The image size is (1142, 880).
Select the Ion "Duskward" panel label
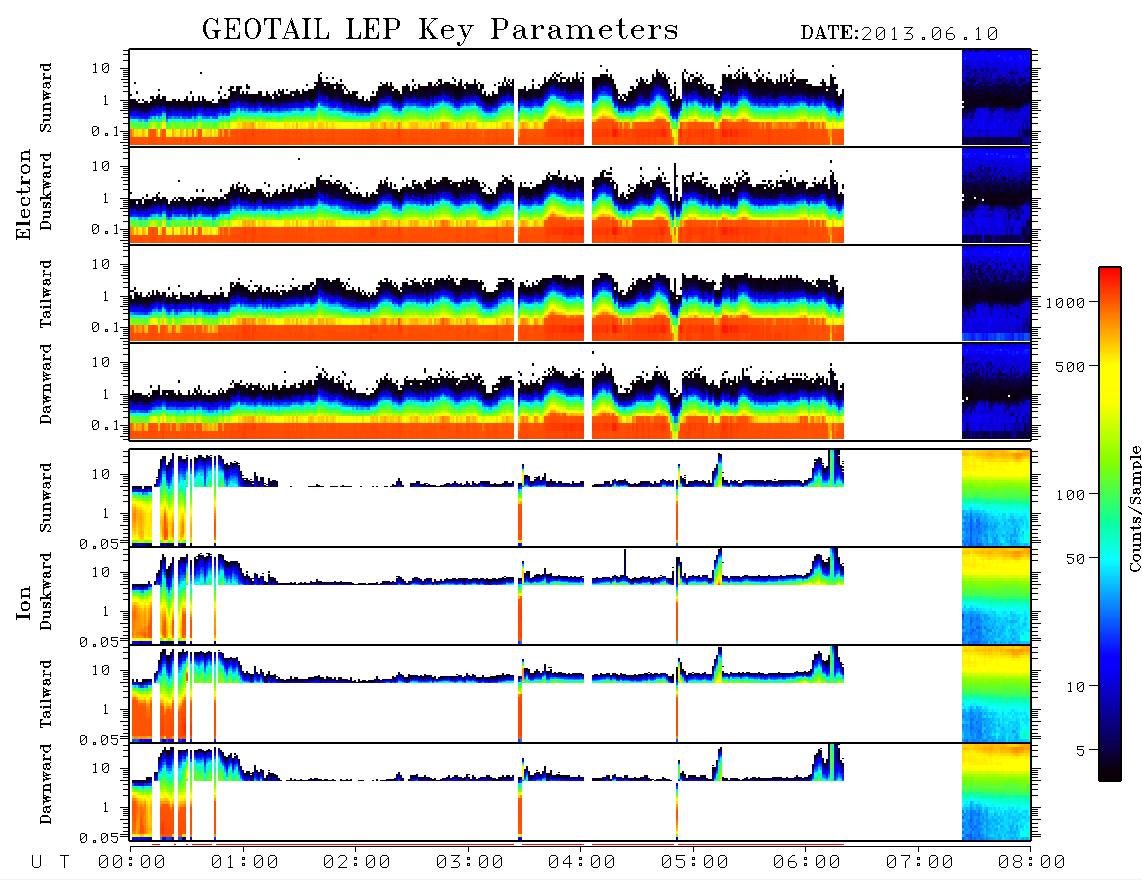46,592
